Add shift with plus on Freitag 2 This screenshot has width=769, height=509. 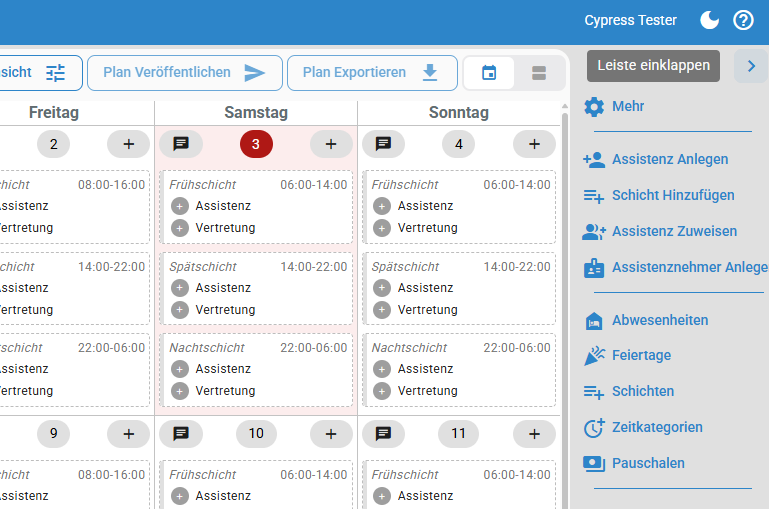pyautogui.click(x=128, y=144)
